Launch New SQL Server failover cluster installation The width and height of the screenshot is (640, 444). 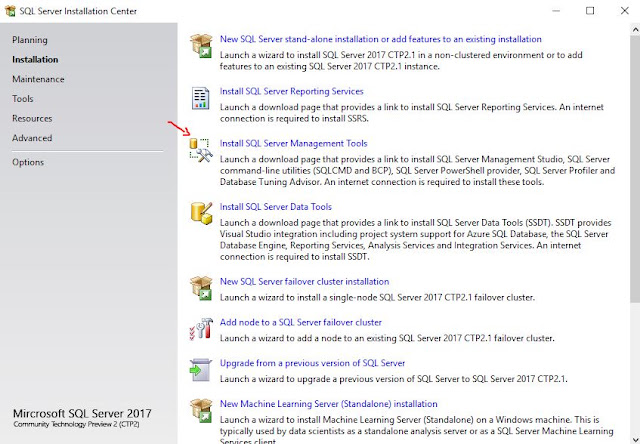[304, 282]
